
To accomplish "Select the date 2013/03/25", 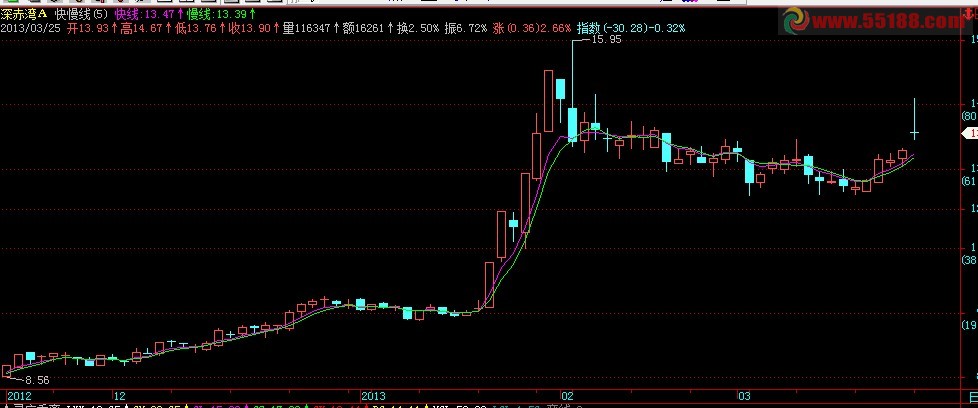I will 30,28.
